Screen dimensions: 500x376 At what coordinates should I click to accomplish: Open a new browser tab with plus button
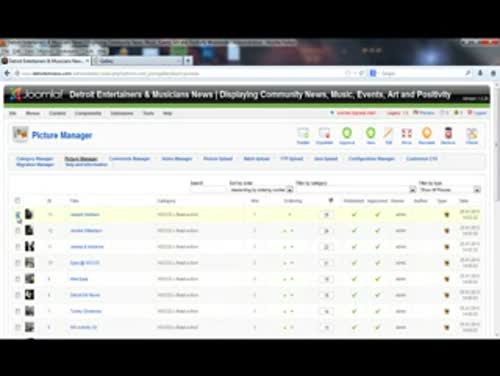coord(188,61)
